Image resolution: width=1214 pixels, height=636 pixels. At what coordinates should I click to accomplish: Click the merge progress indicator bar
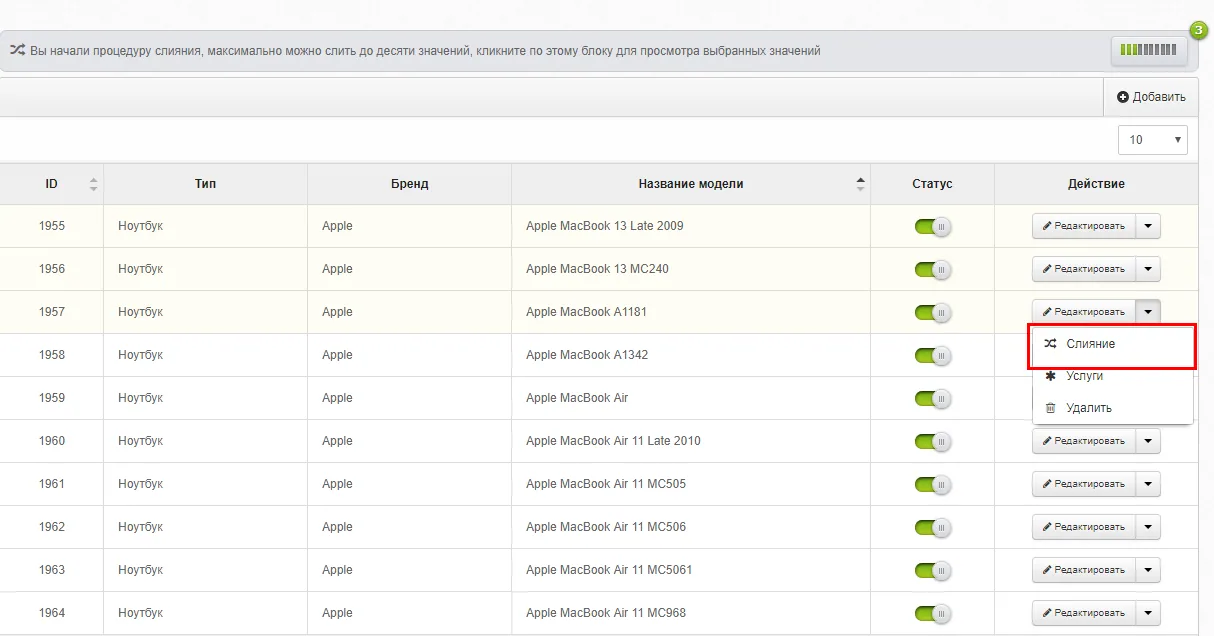coord(1148,50)
